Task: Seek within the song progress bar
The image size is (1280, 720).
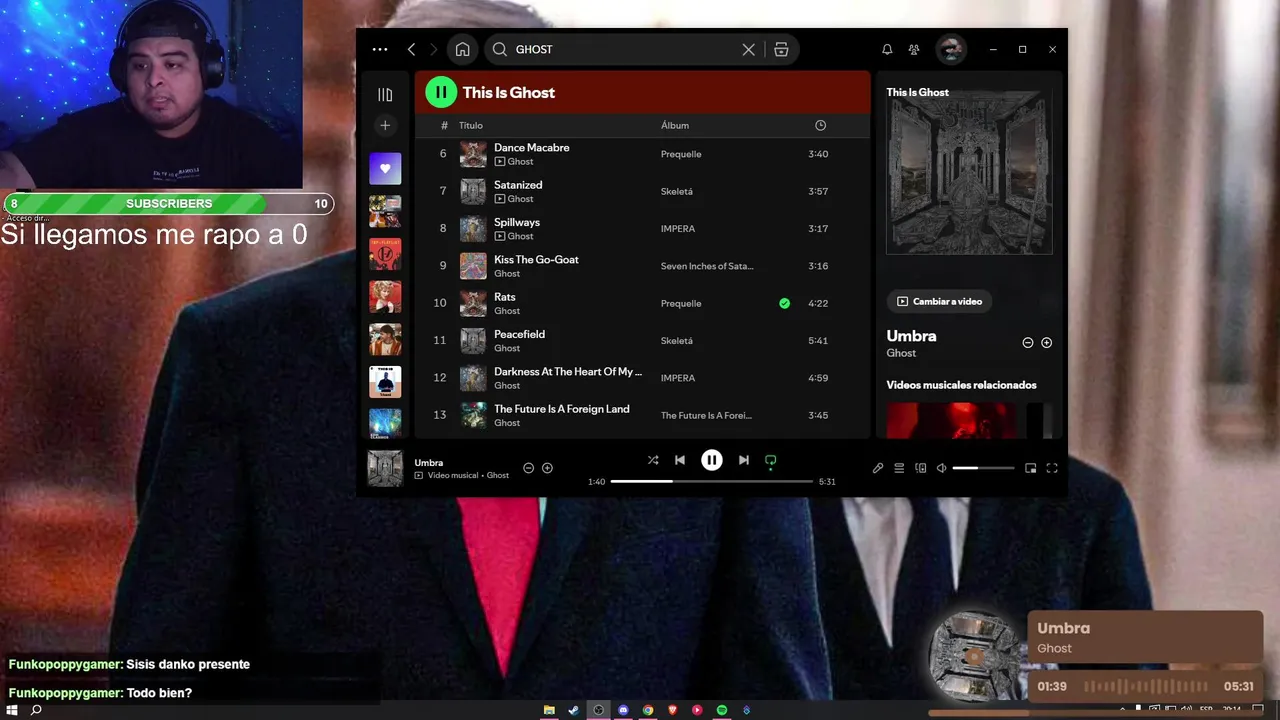Action: click(711, 481)
